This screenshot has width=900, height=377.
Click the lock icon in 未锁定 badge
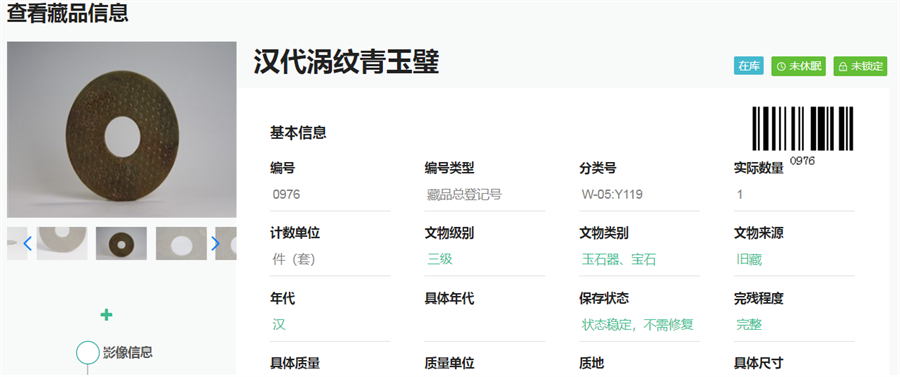(x=843, y=67)
